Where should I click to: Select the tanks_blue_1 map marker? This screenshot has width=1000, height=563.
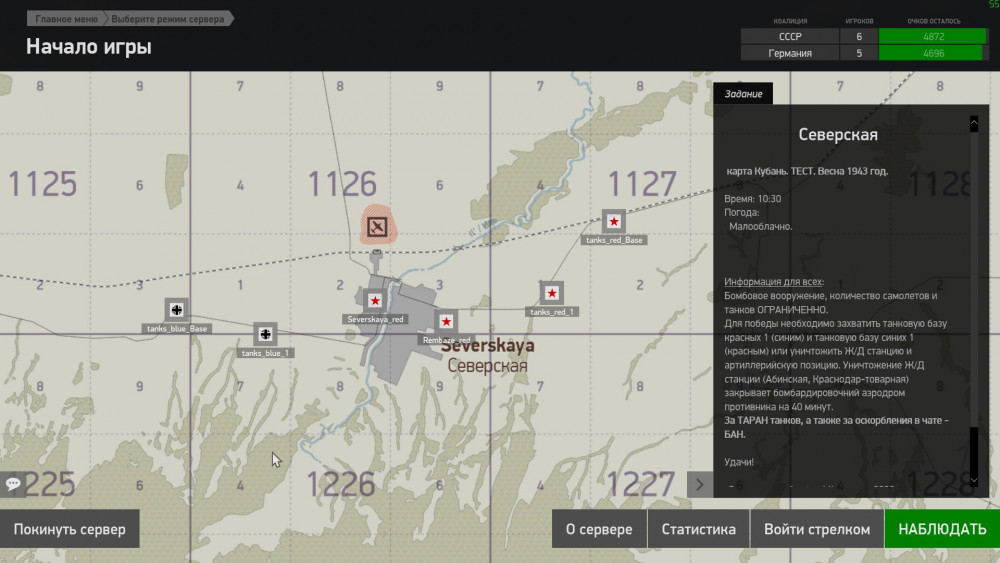click(265, 334)
